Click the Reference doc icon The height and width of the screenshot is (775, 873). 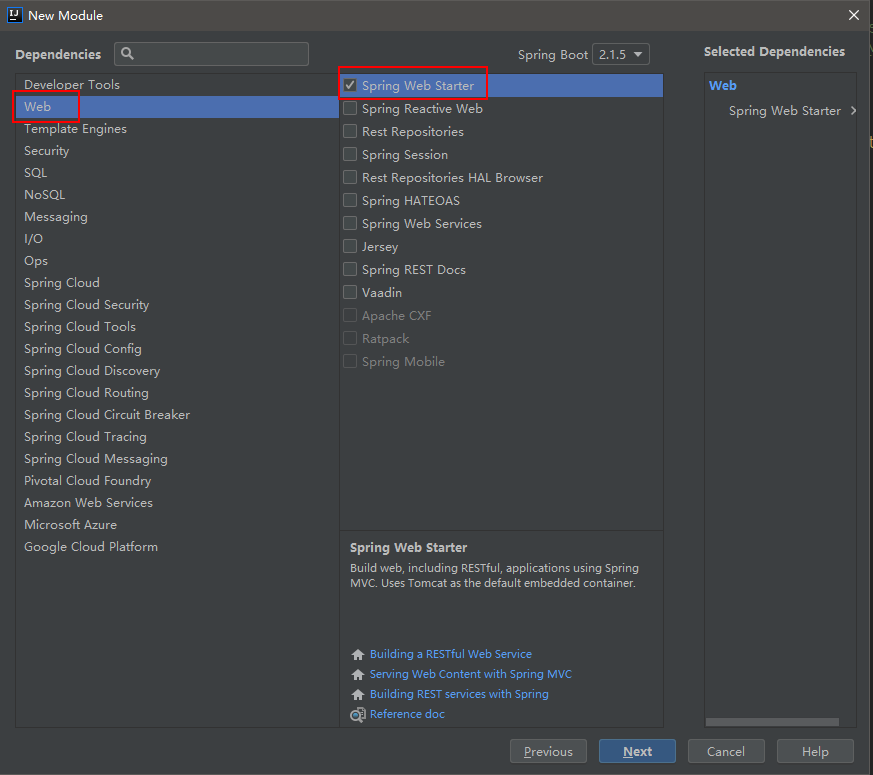click(358, 715)
